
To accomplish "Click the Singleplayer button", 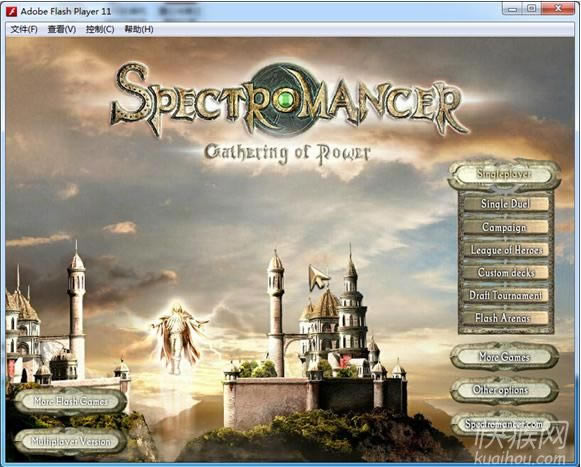I will pos(504,174).
